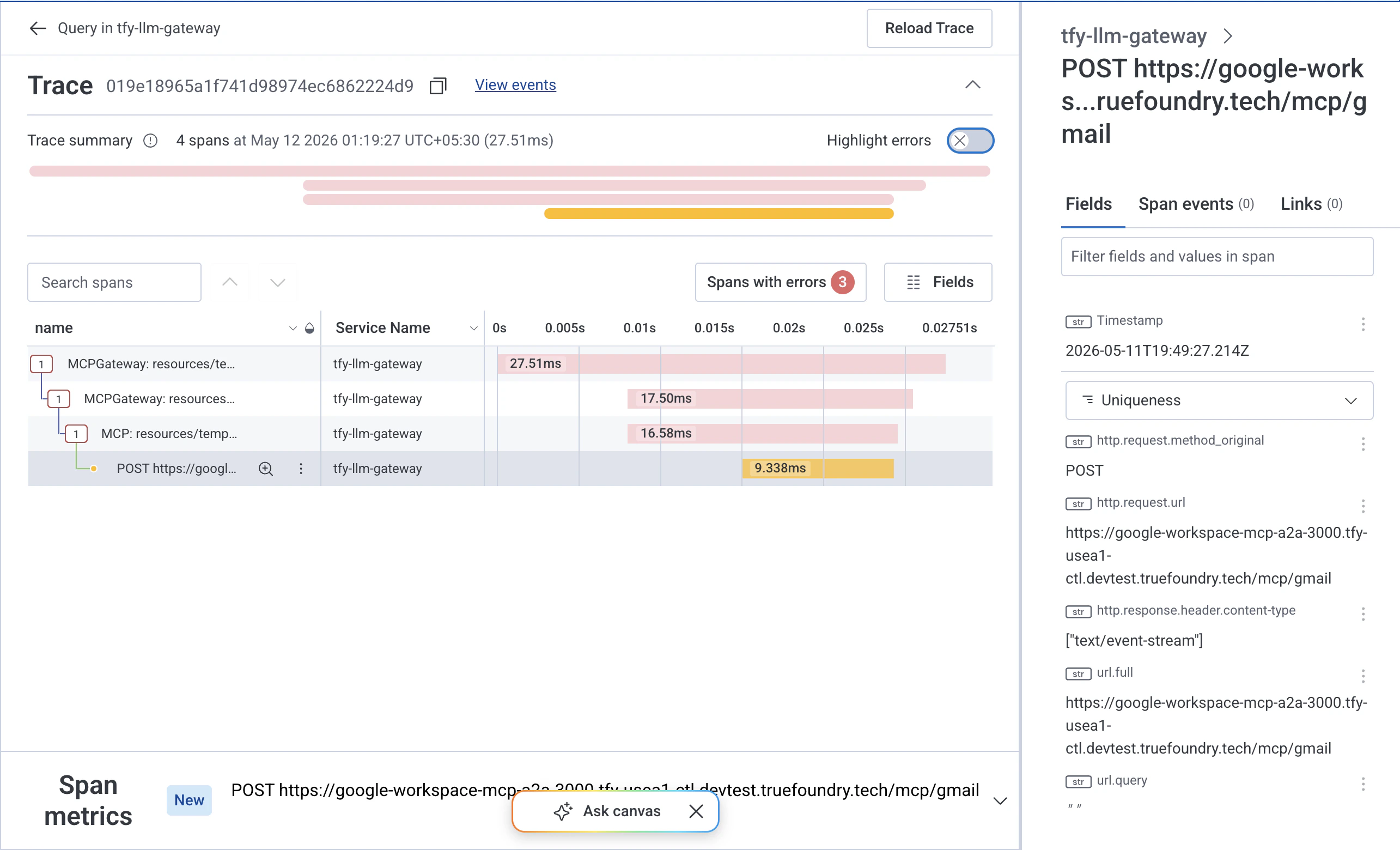Click the name column header
This screenshot has height=850, width=1400.
pyautogui.click(x=53, y=328)
